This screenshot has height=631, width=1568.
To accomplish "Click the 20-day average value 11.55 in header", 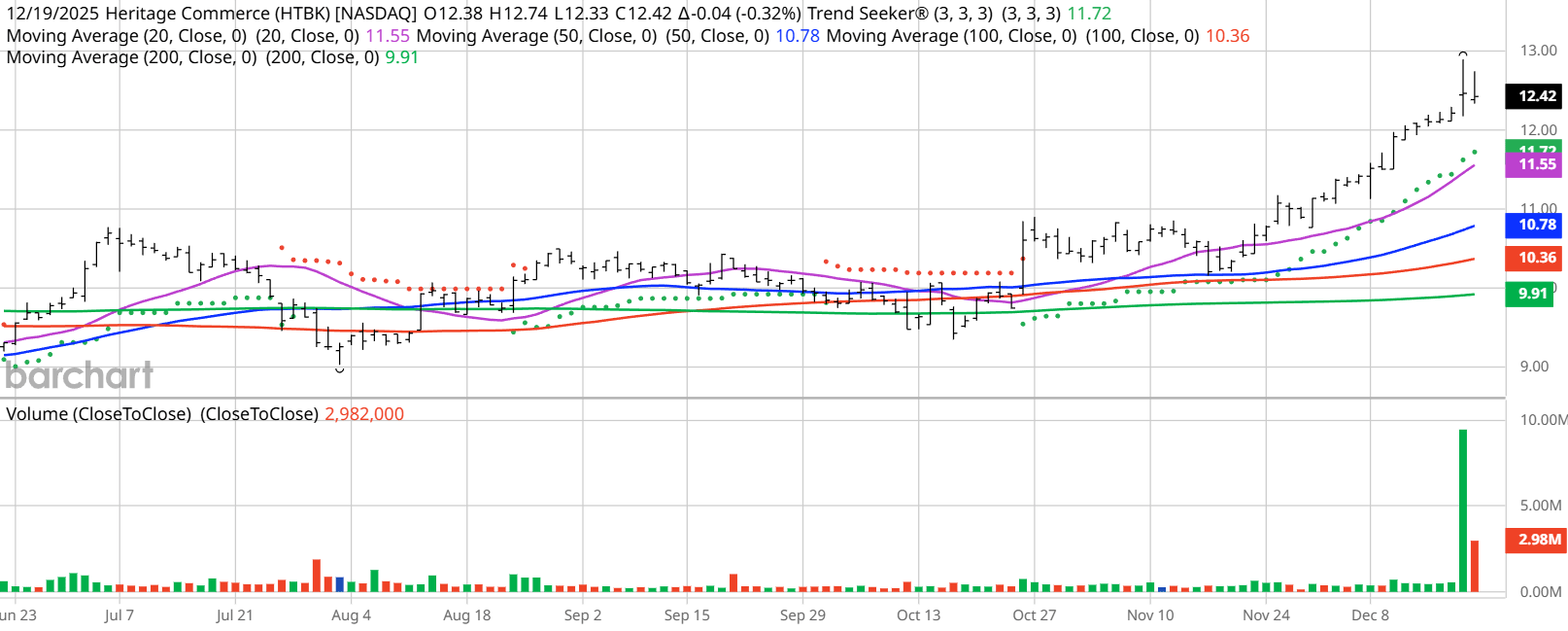I will [388, 36].
